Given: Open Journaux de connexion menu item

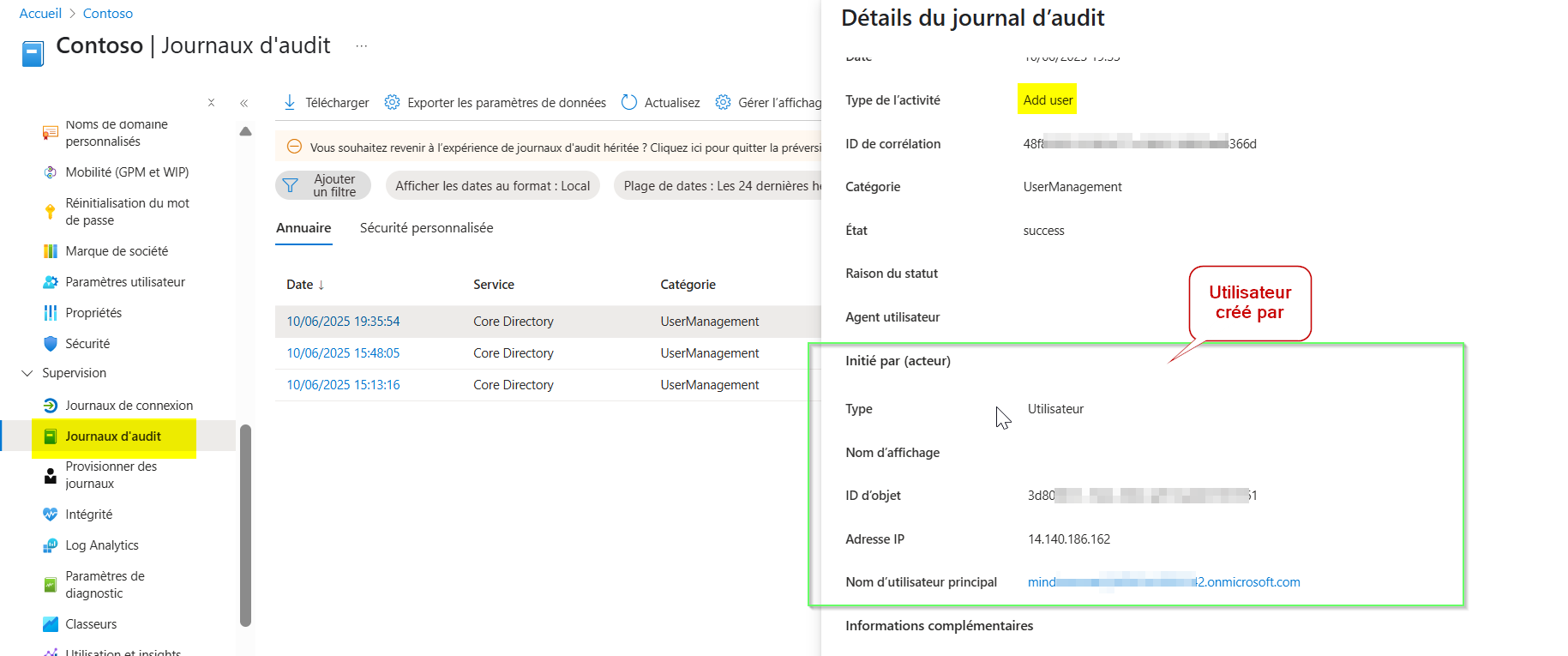Looking at the screenshot, I should point(129,406).
